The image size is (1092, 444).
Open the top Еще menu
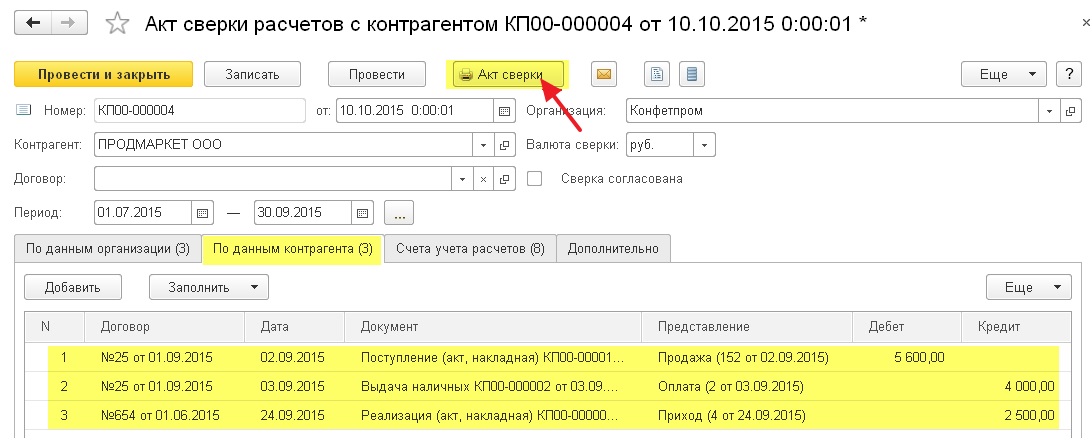click(1004, 74)
